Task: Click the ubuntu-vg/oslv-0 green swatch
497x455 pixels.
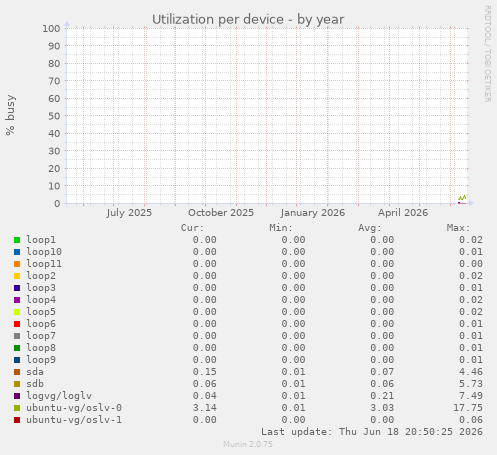Action: point(17,408)
